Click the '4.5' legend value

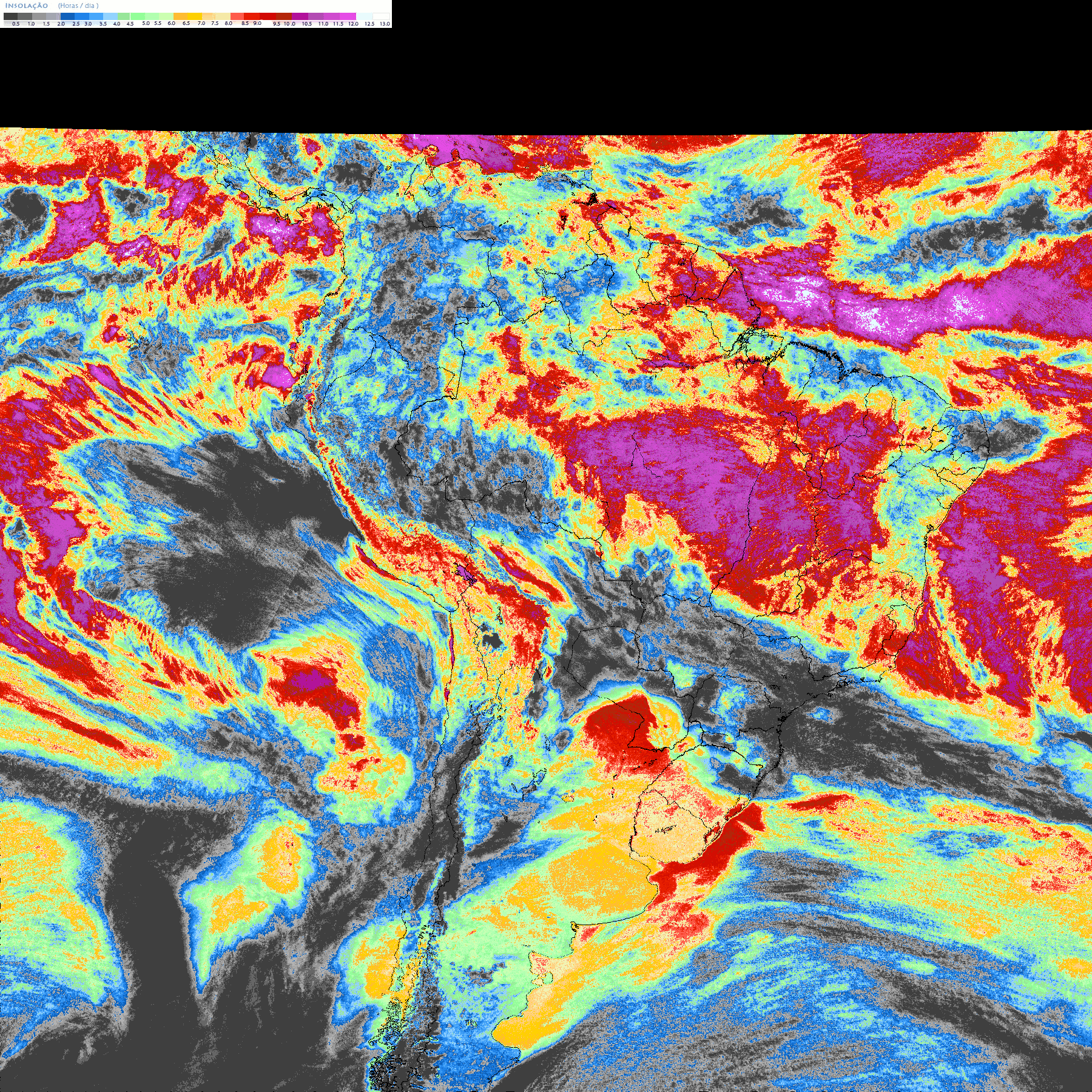[130, 24]
